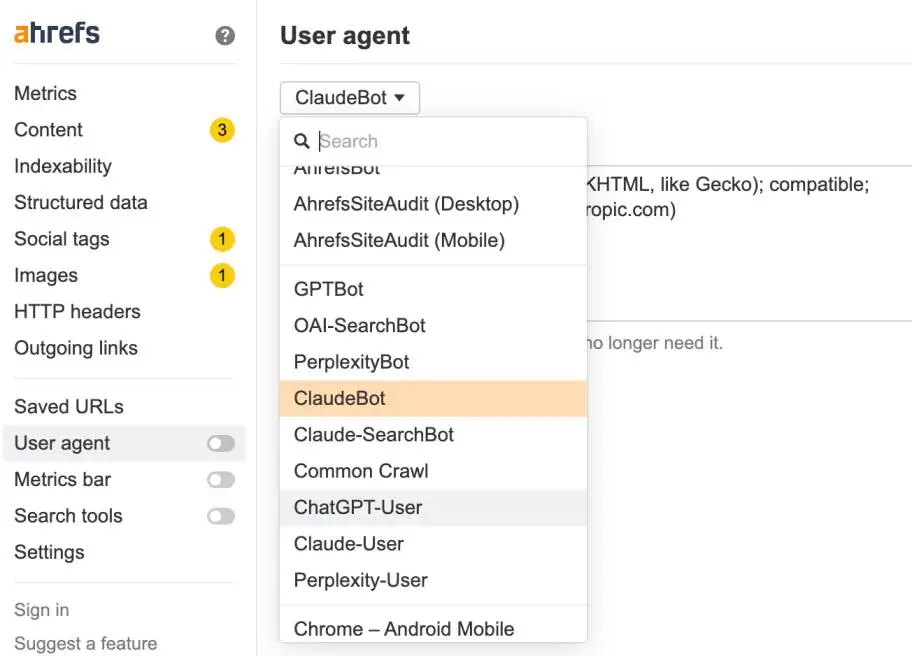The image size is (912, 656).
Task: Open Images section
Action: (46, 276)
